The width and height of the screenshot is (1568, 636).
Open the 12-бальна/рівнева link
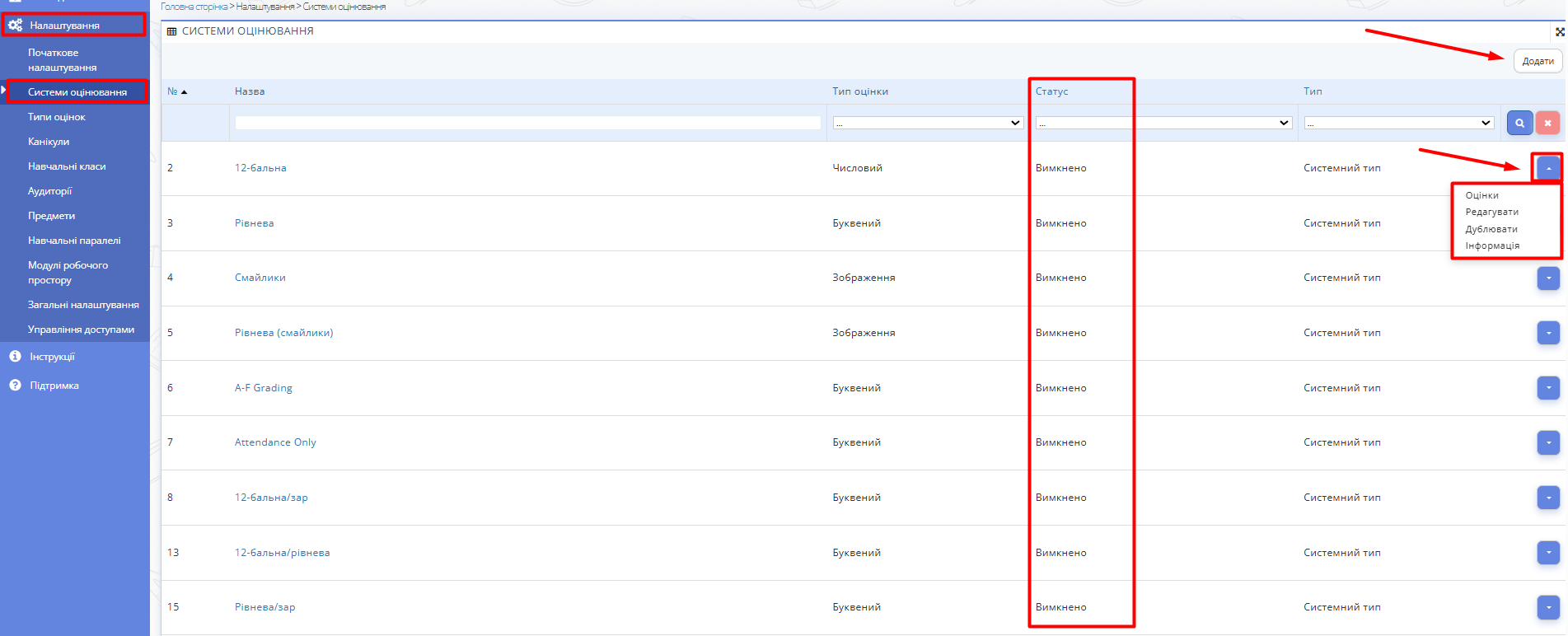(282, 553)
